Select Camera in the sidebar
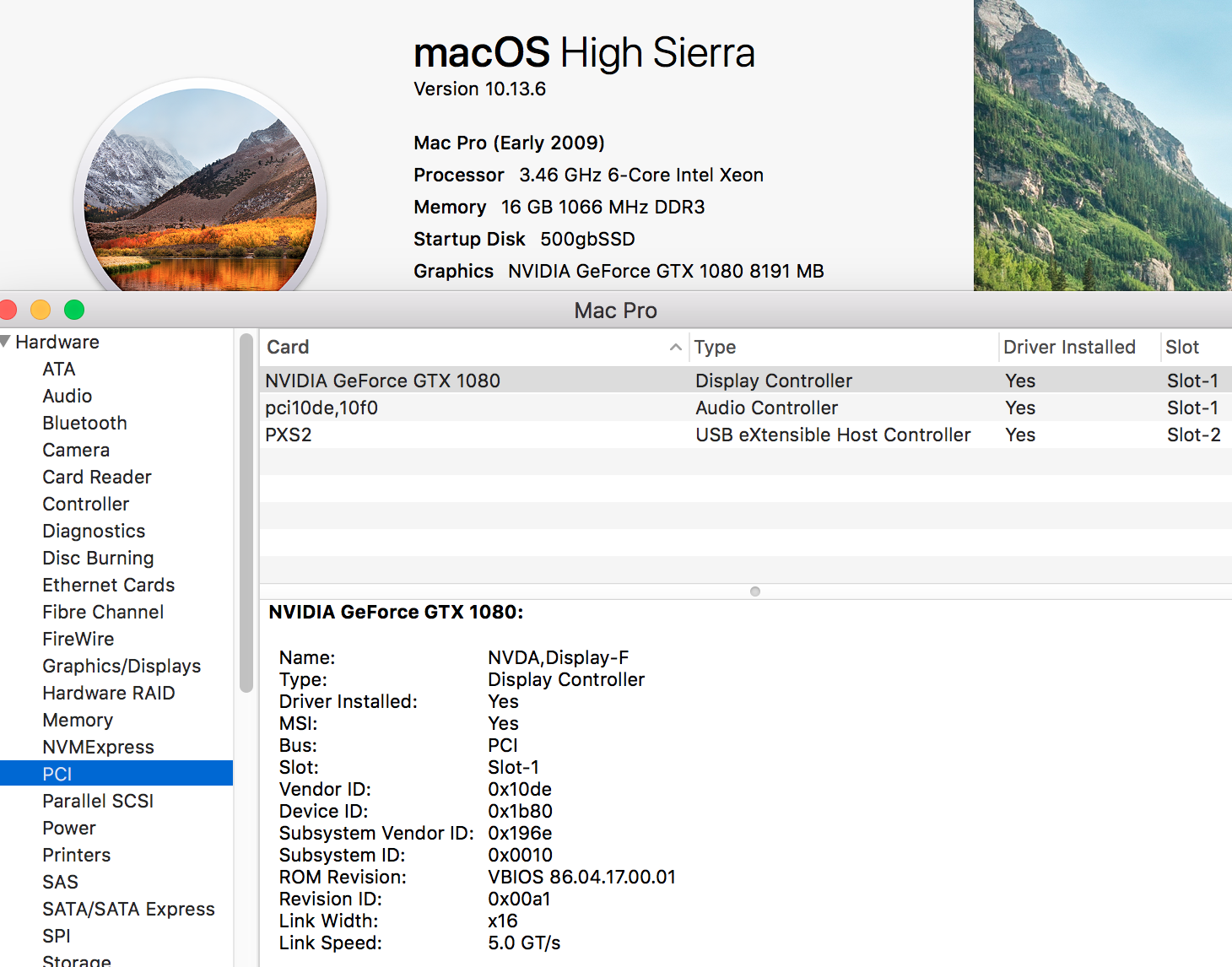This screenshot has height=967, width=1232. [77, 450]
